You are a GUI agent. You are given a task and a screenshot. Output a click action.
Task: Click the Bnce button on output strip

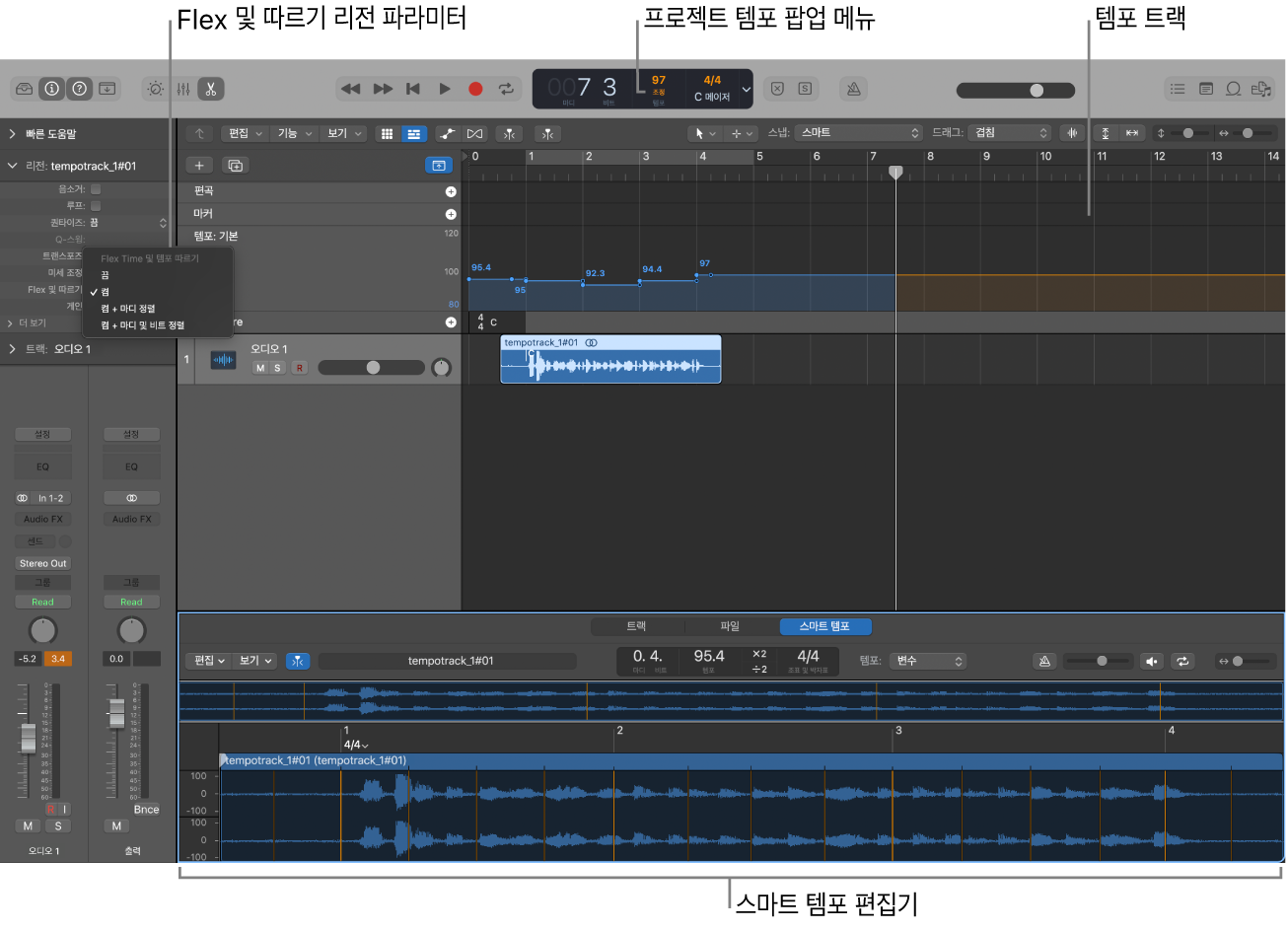pyautogui.click(x=146, y=810)
